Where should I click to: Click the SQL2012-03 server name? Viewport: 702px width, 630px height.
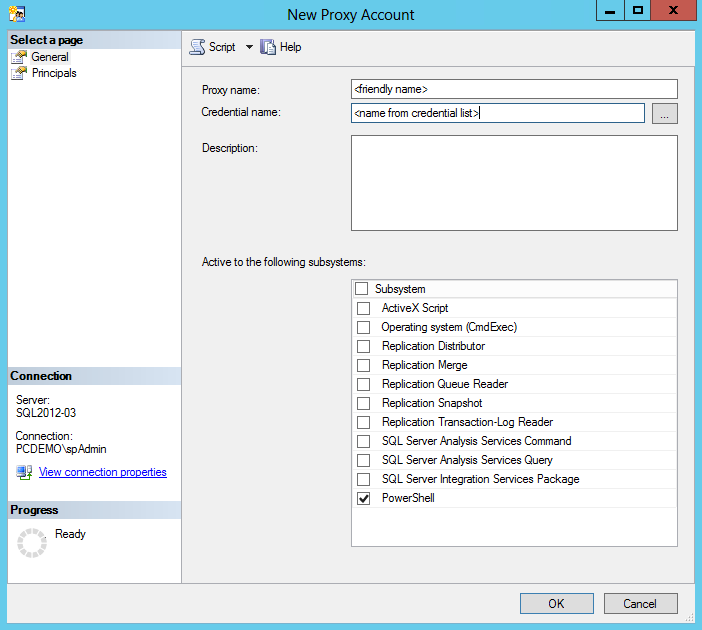tap(46, 413)
